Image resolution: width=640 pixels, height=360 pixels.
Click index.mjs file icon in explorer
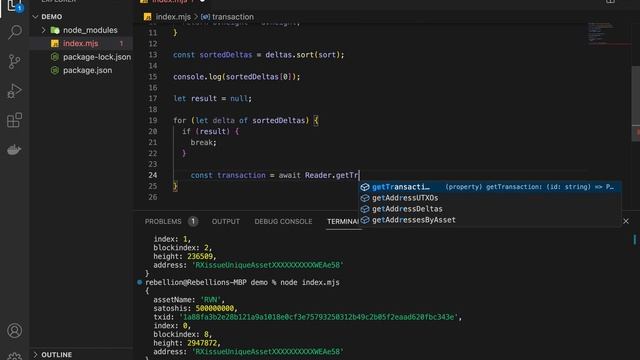[x=55, y=43]
